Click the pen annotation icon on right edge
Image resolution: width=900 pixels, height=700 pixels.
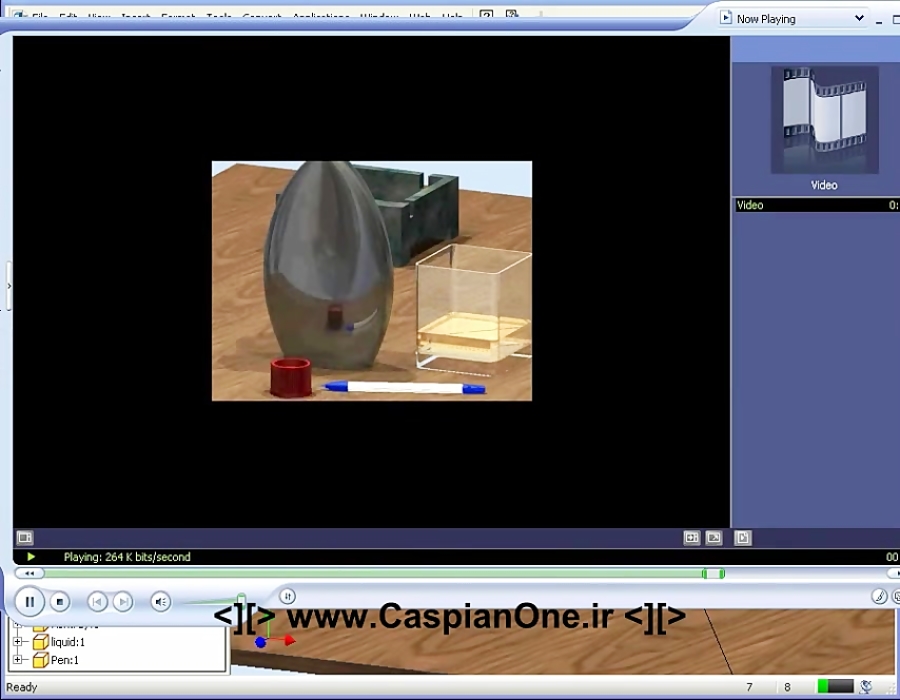pyautogui.click(x=877, y=597)
